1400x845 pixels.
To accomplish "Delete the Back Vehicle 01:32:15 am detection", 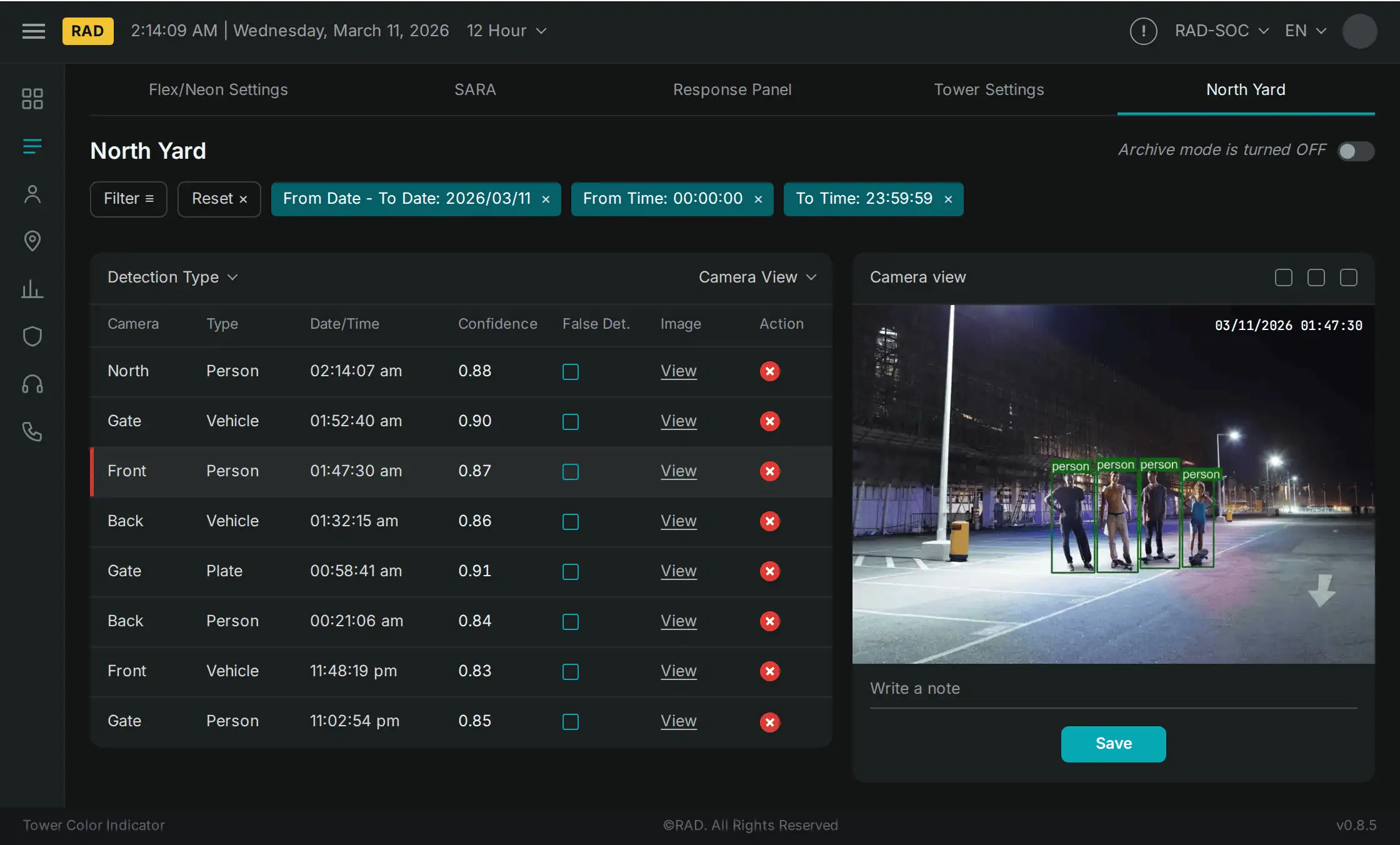I will pyautogui.click(x=770, y=521).
